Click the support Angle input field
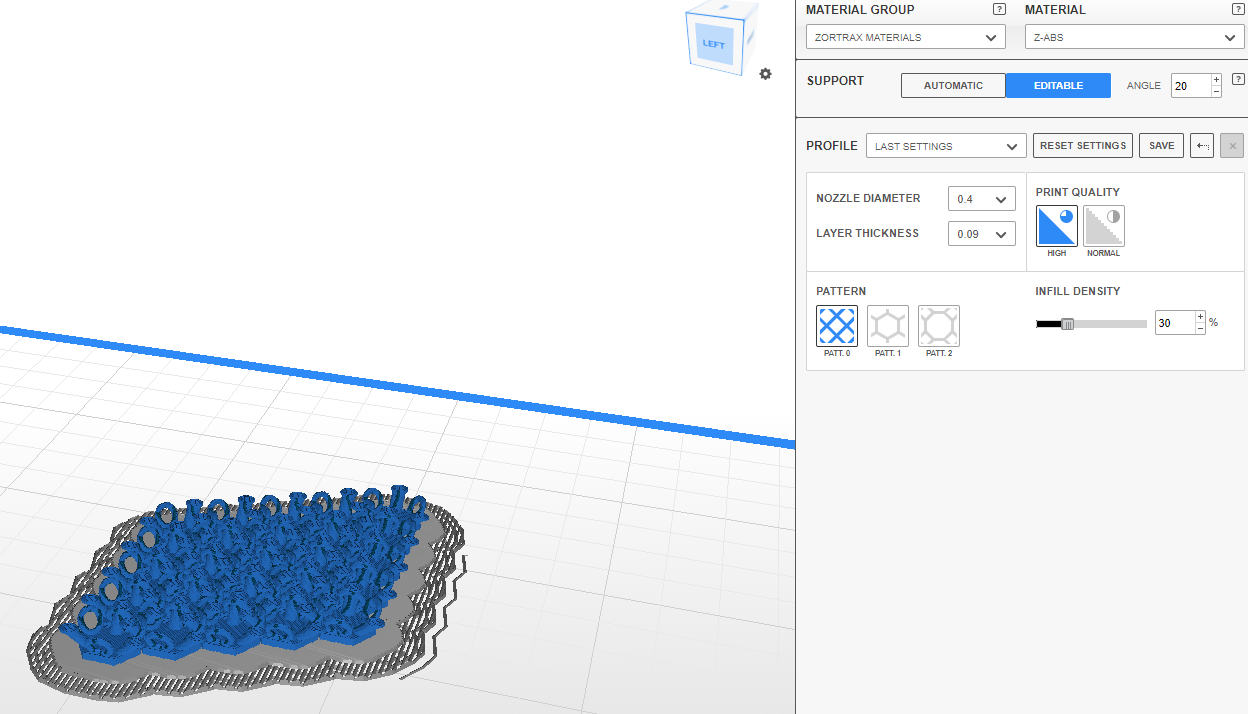Image resolution: width=1248 pixels, height=714 pixels. (1190, 86)
